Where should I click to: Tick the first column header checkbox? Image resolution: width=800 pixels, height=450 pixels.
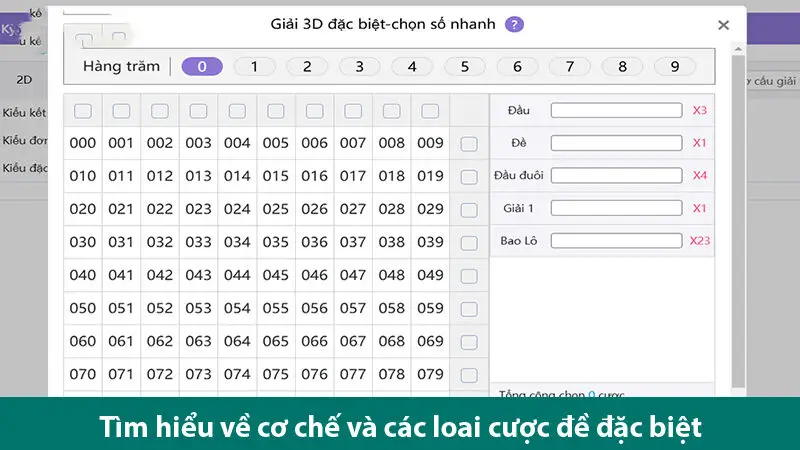click(83, 111)
